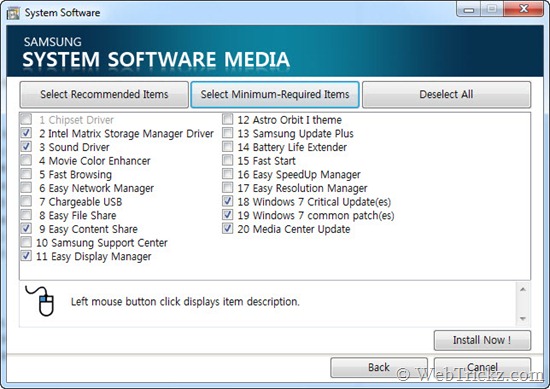Uncheck the Easy Content Share checkbox
Screen dimensions: 550x389
coord(26,229)
